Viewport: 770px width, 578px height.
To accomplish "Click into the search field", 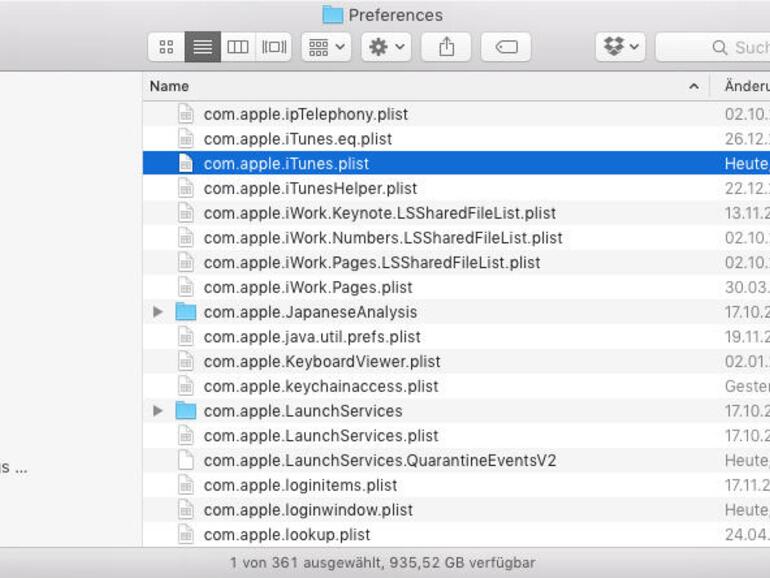I will click(x=713, y=47).
